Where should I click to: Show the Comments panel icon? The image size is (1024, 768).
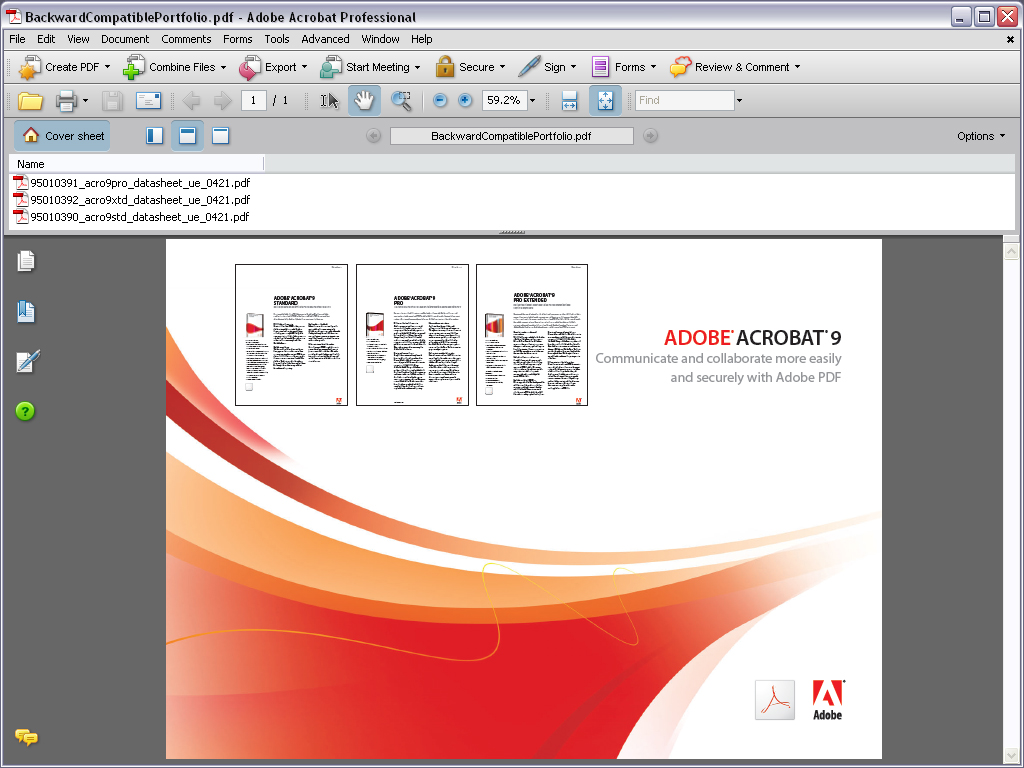pyautogui.click(x=26, y=737)
